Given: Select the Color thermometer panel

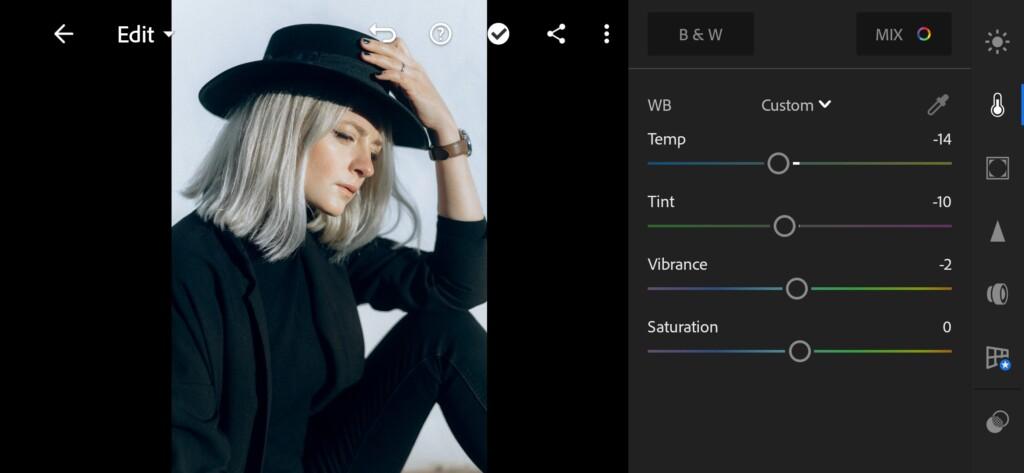Looking at the screenshot, I should coord(997,105).
